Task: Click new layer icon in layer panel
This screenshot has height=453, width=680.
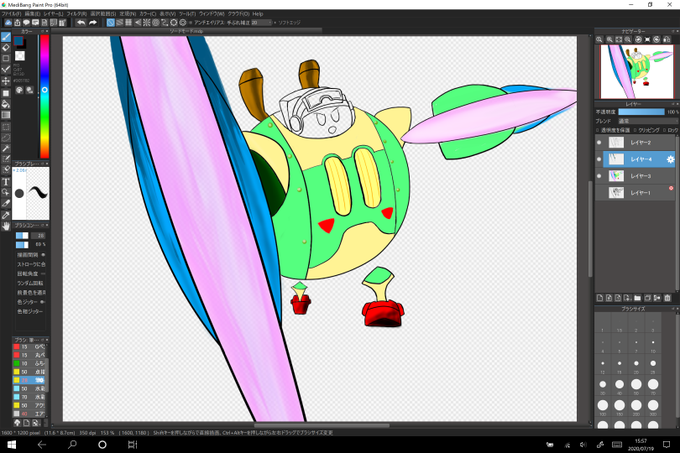Action: pos(600,298)
